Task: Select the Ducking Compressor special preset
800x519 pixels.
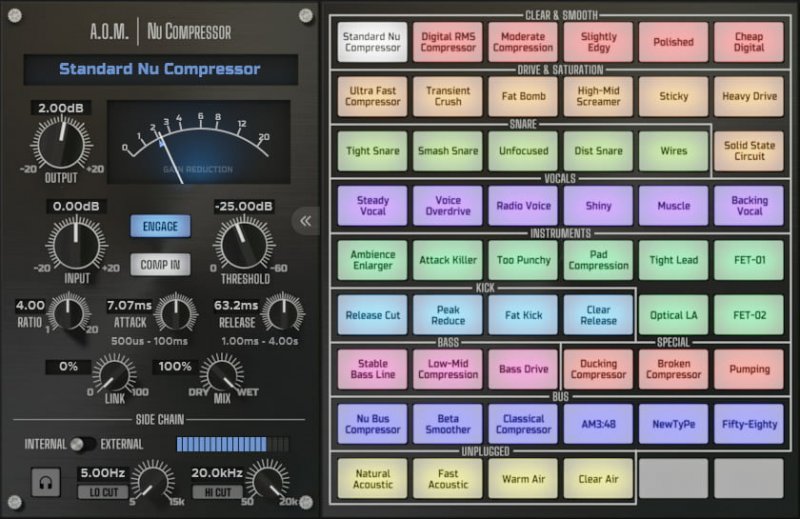Action: (598, 369)
